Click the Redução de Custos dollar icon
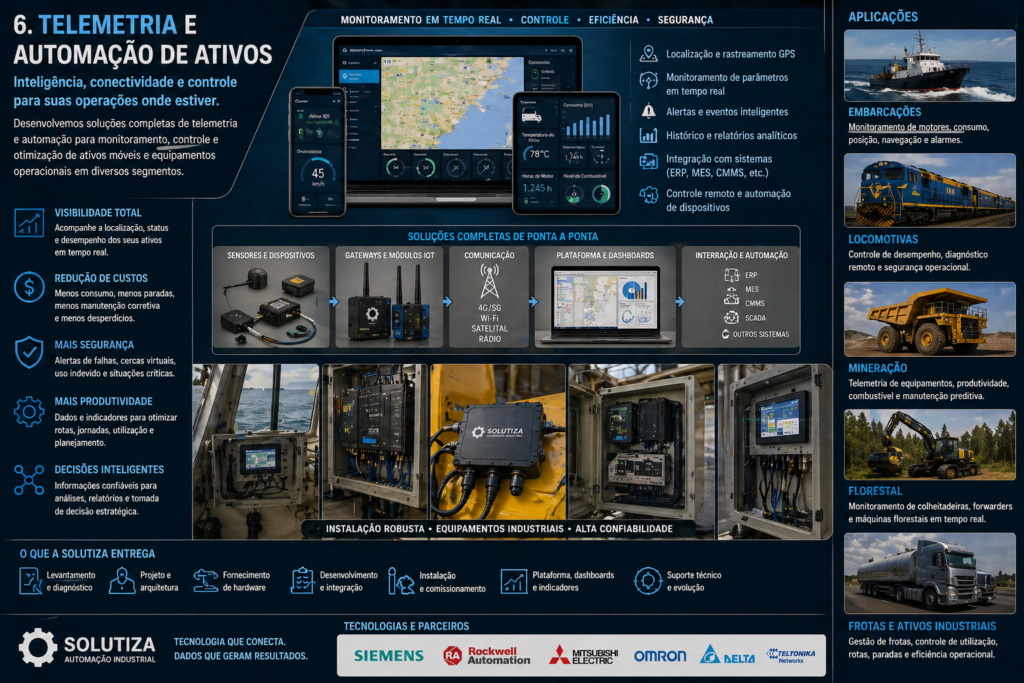This screenshot has width=1024, height=683. (x=29, y=287)
